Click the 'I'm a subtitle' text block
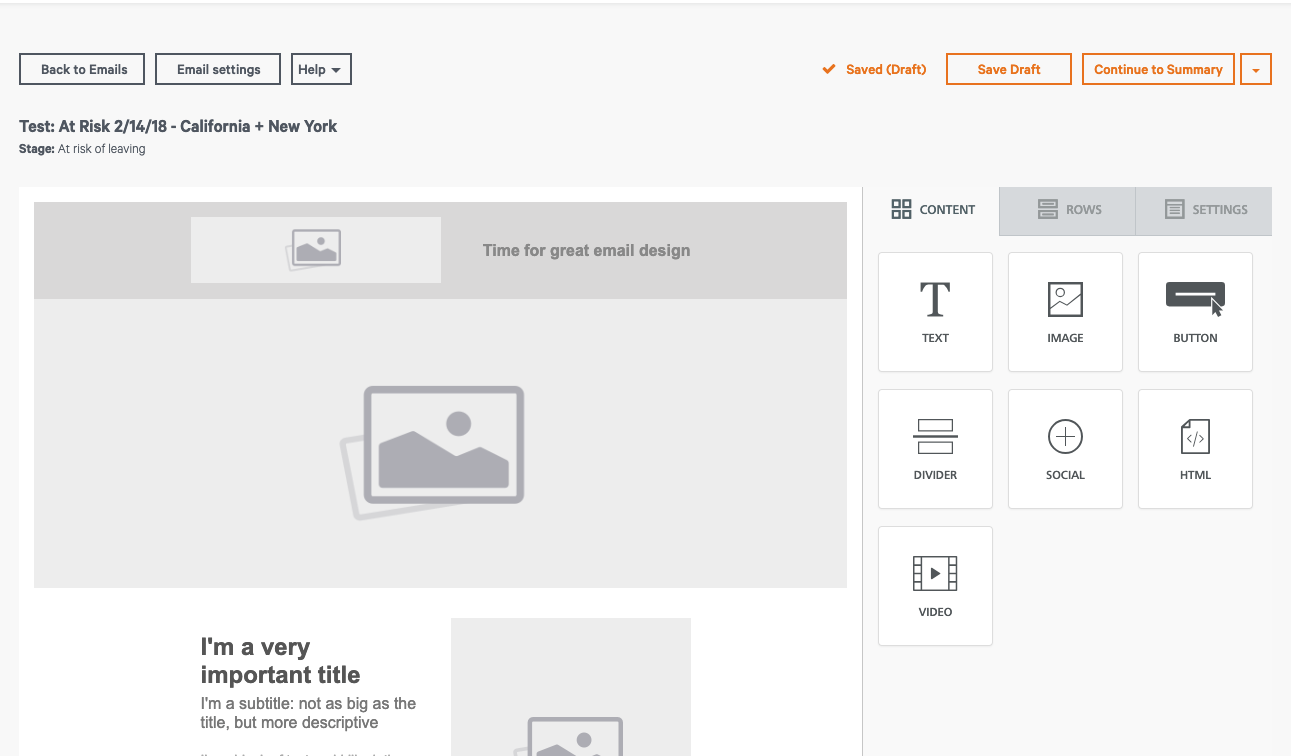Image resolution: width=1291 pixels, height=756 pixels. [308, 712]
